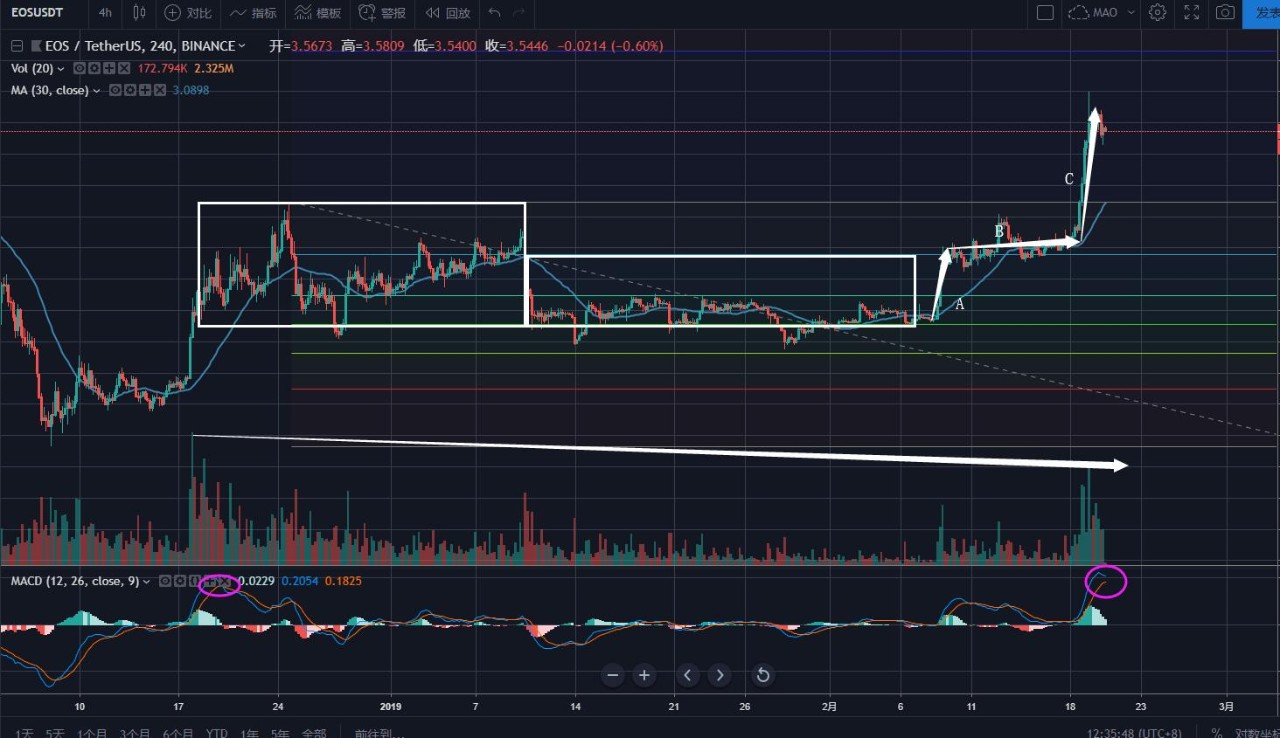This screenshot has width=1280, height=738.
Task: Open the 4h timeframe selector
Action: 105,13
